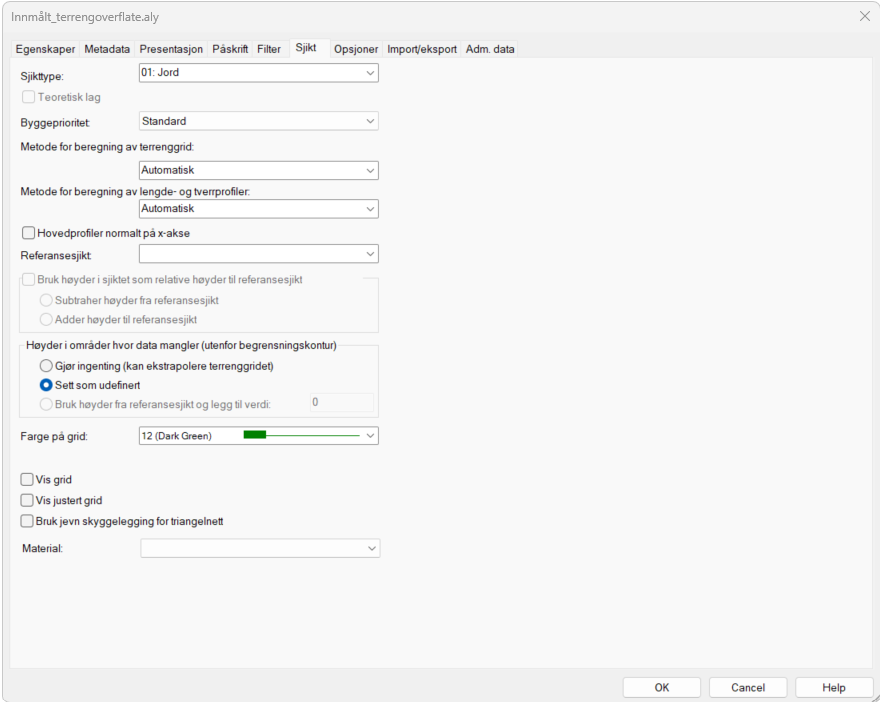Switch to the Opsjoner tab
Image resolution: width=880 pixels, height=702 pixels.
click(356, 49)
